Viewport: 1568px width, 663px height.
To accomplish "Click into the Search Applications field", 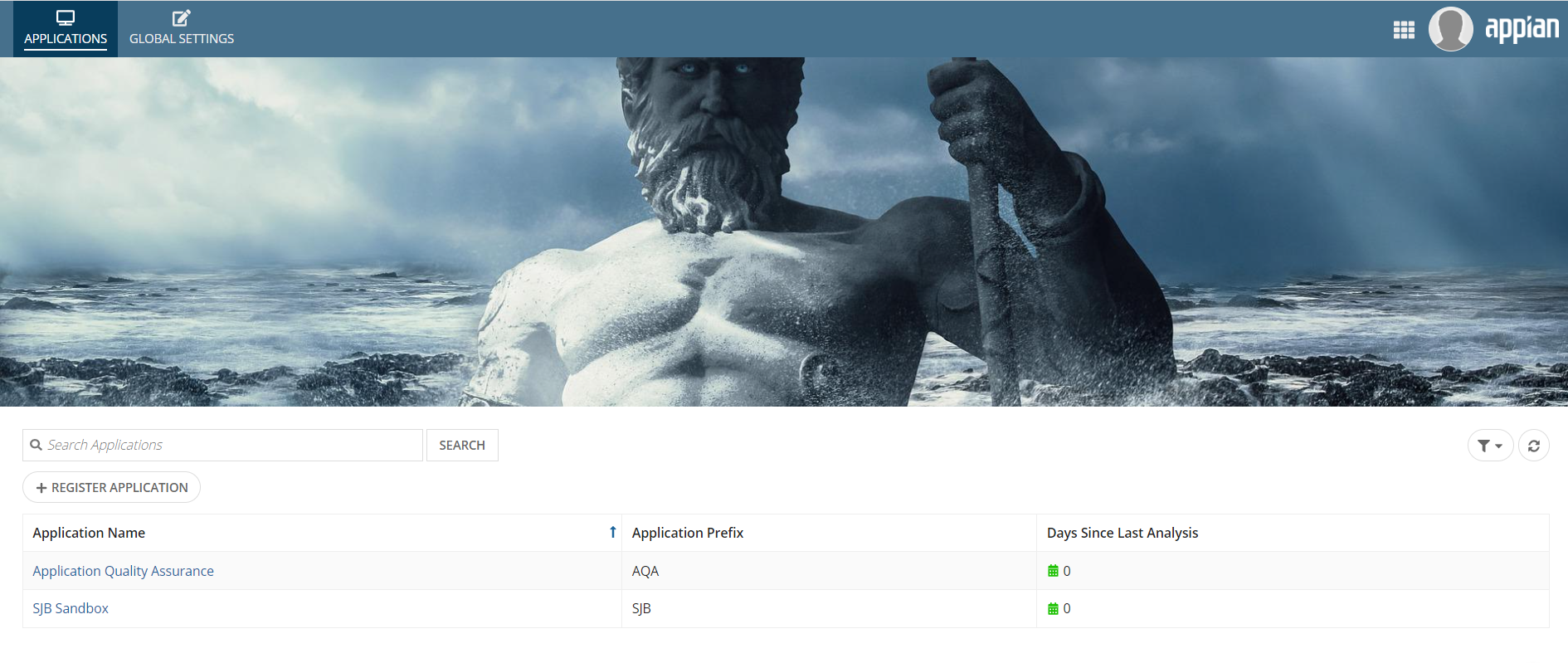I will [x=222, y=445].
